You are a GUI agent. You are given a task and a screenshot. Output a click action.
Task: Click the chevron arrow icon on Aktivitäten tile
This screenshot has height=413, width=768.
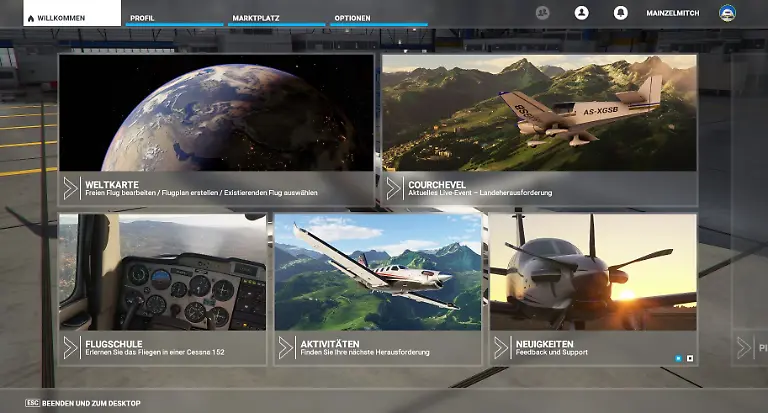click(287, 347)
